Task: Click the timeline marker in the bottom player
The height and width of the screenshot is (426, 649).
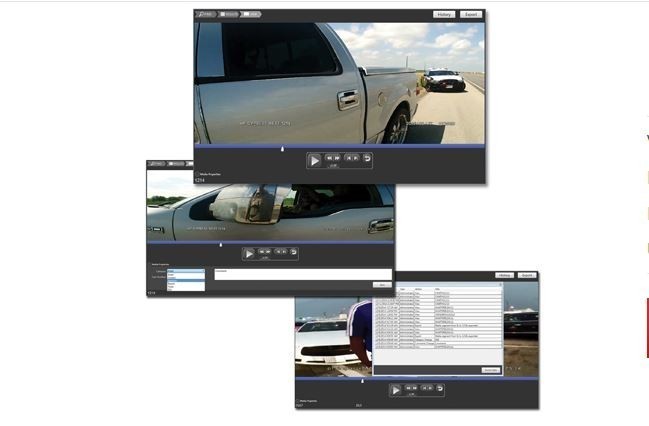Action: point(363,381)
